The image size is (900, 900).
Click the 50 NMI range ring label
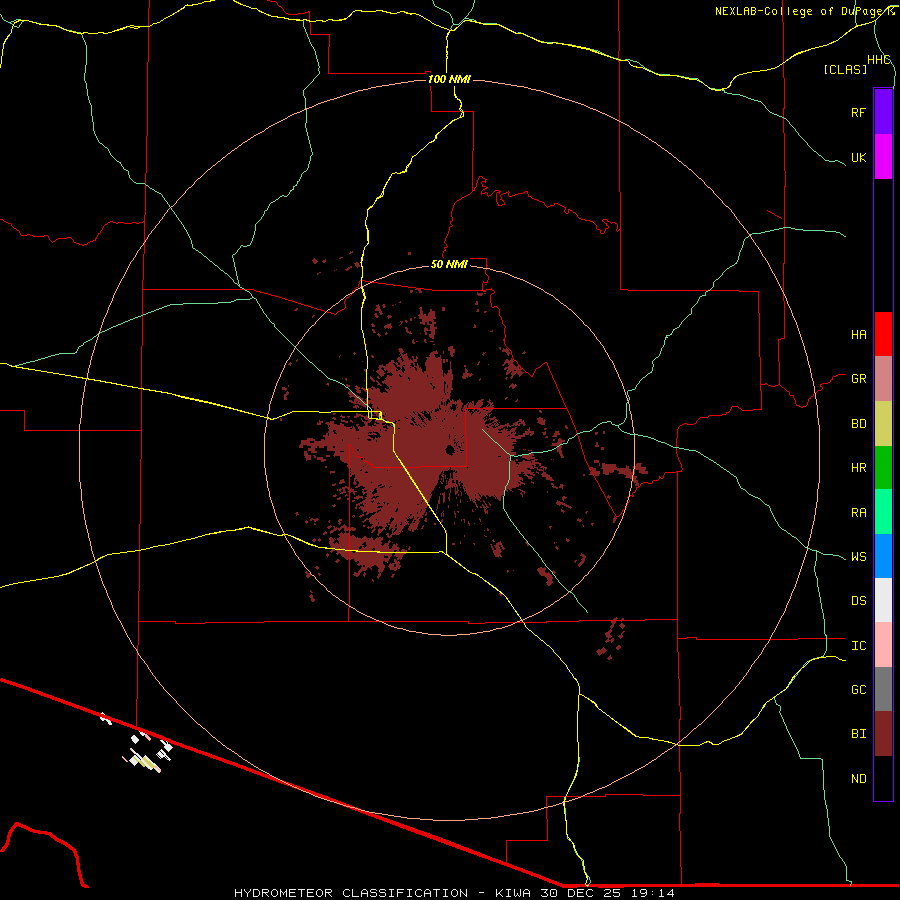pos(449,264)
